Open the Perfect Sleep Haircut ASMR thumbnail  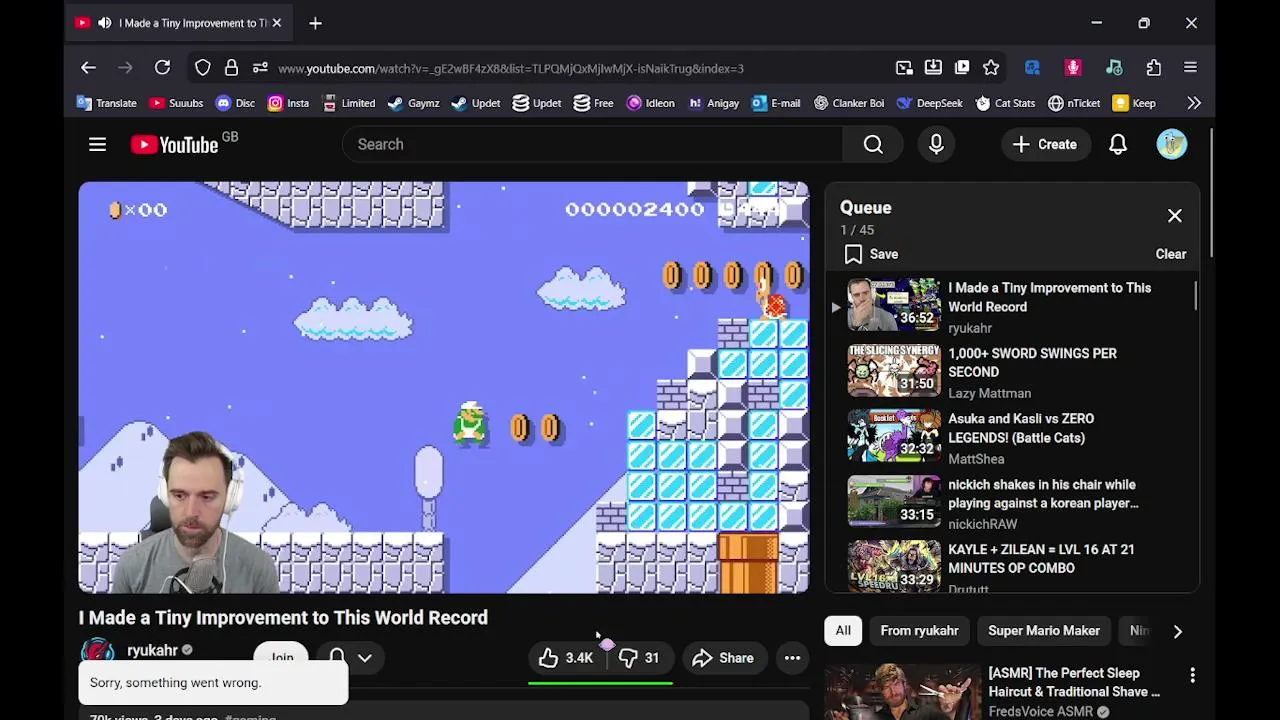[x=903, y=692]
